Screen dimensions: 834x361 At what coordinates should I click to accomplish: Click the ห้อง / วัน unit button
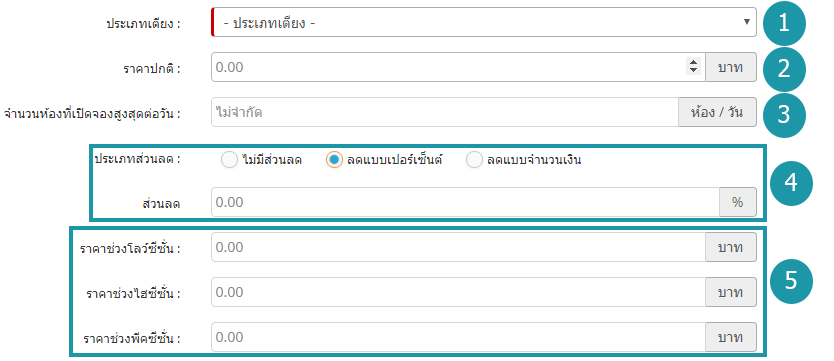coord(718,112)
